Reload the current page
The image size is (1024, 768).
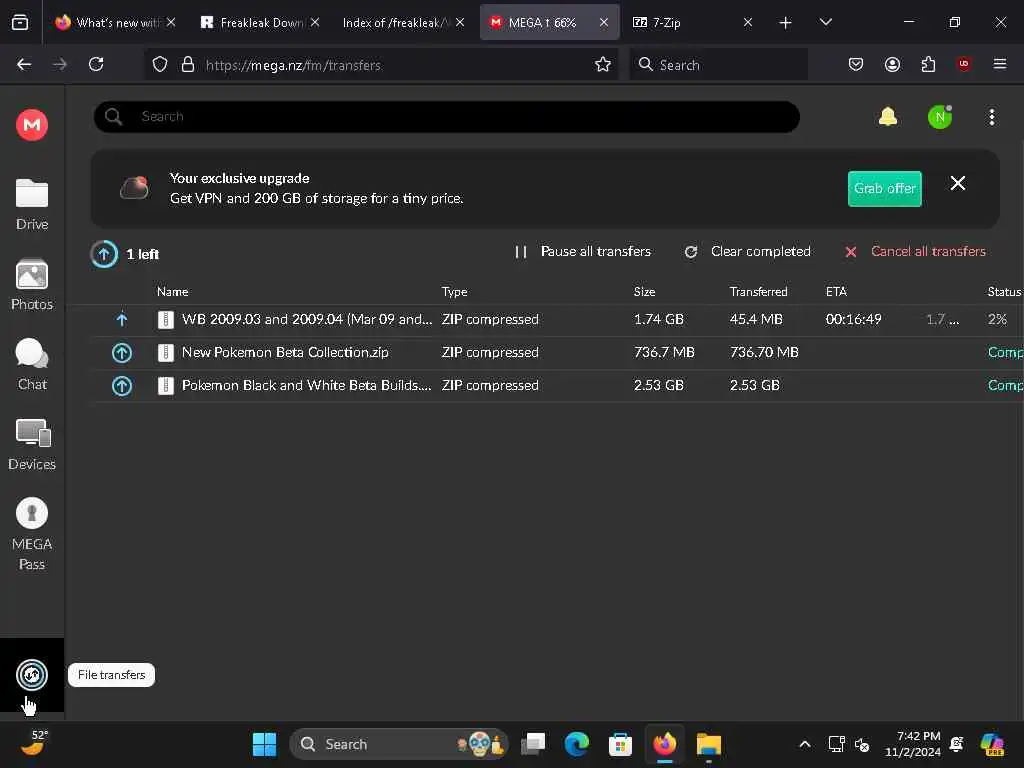(96, 64)
